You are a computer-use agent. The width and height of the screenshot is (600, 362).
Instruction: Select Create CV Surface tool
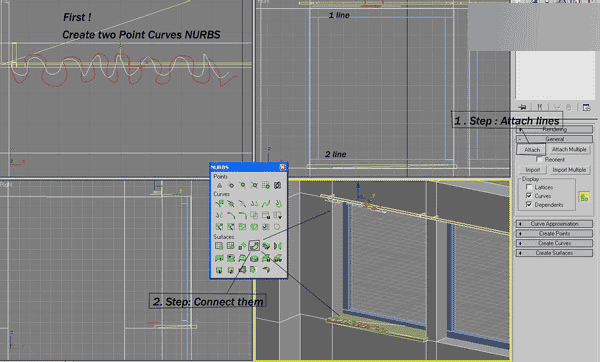pos(219,246)
